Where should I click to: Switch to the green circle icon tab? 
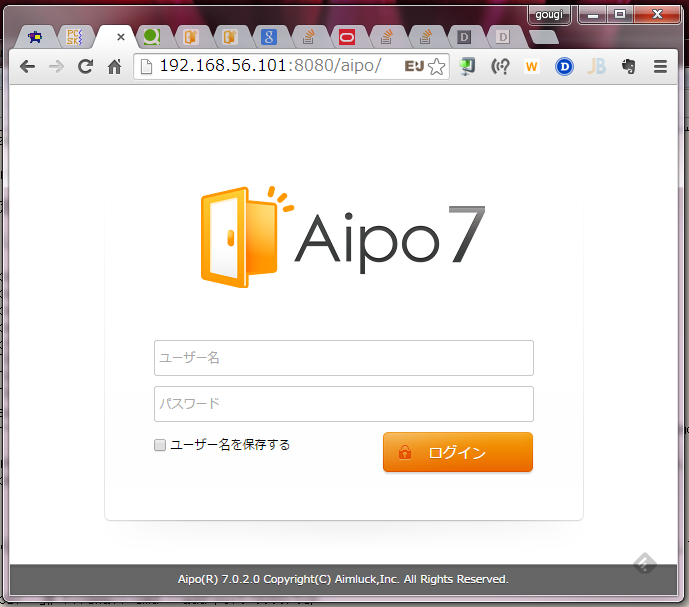[x=152, y=37]
